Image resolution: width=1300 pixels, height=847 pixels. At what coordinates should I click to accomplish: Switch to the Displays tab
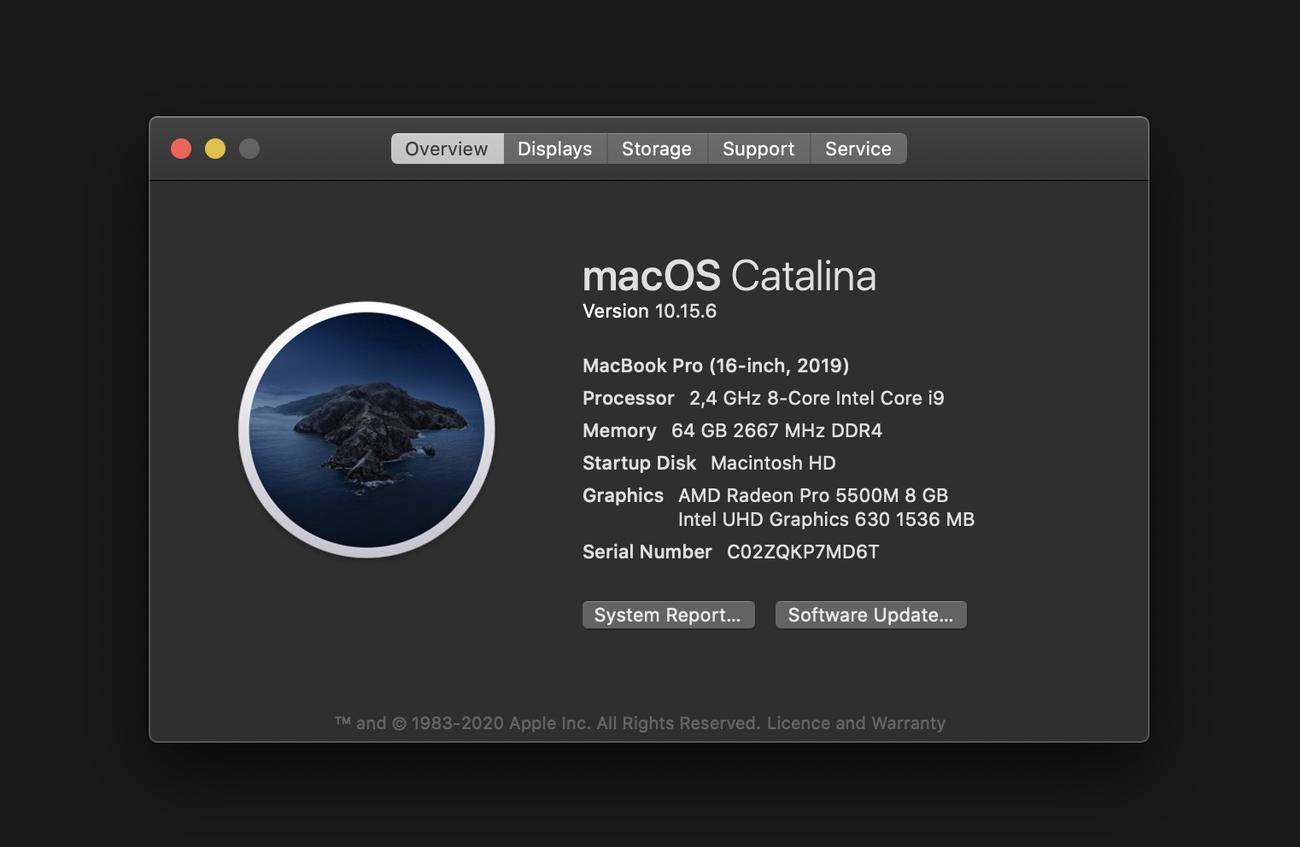click(554, 149)
